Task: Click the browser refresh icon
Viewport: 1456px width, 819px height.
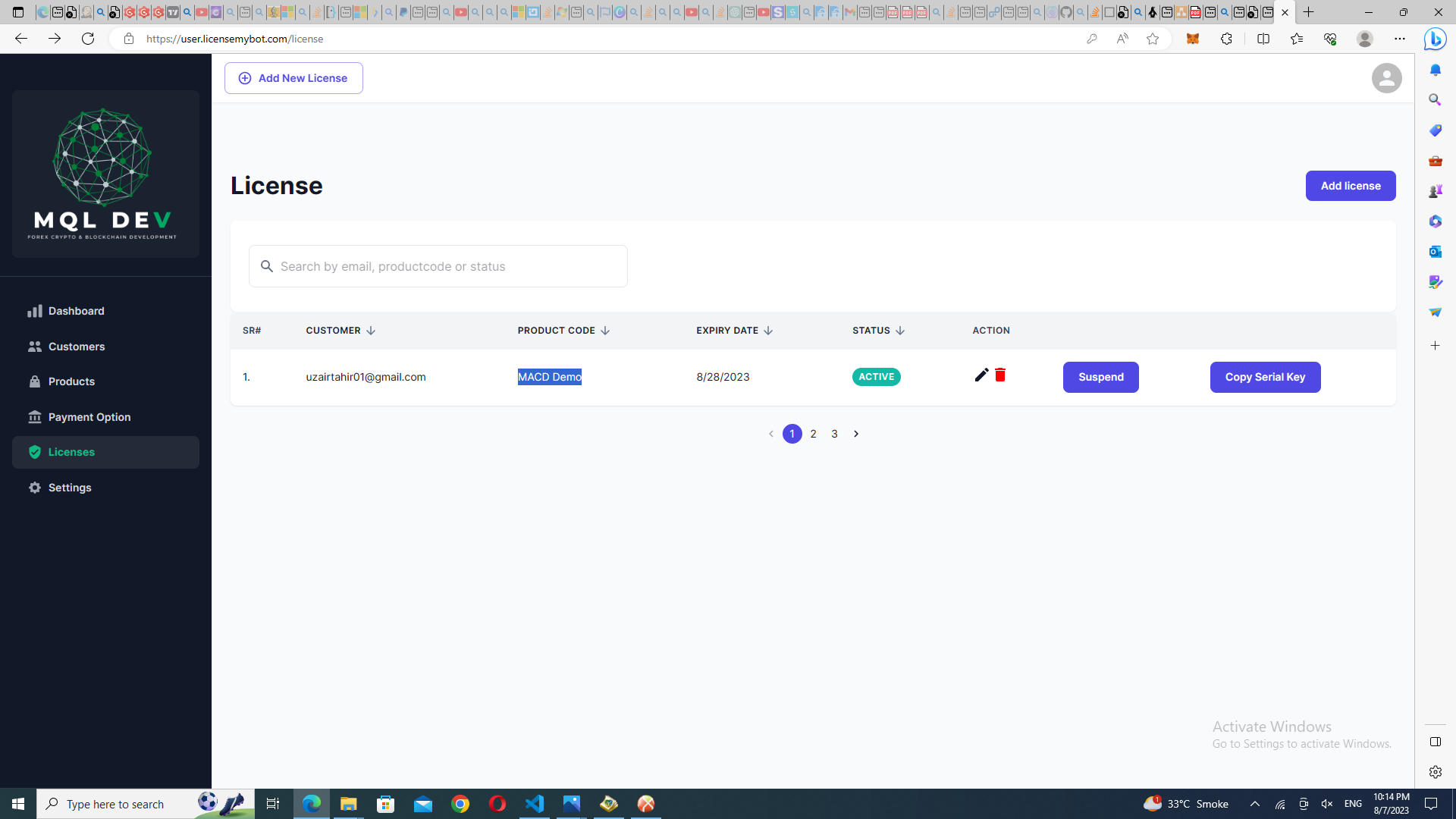Action: (88, 39)
